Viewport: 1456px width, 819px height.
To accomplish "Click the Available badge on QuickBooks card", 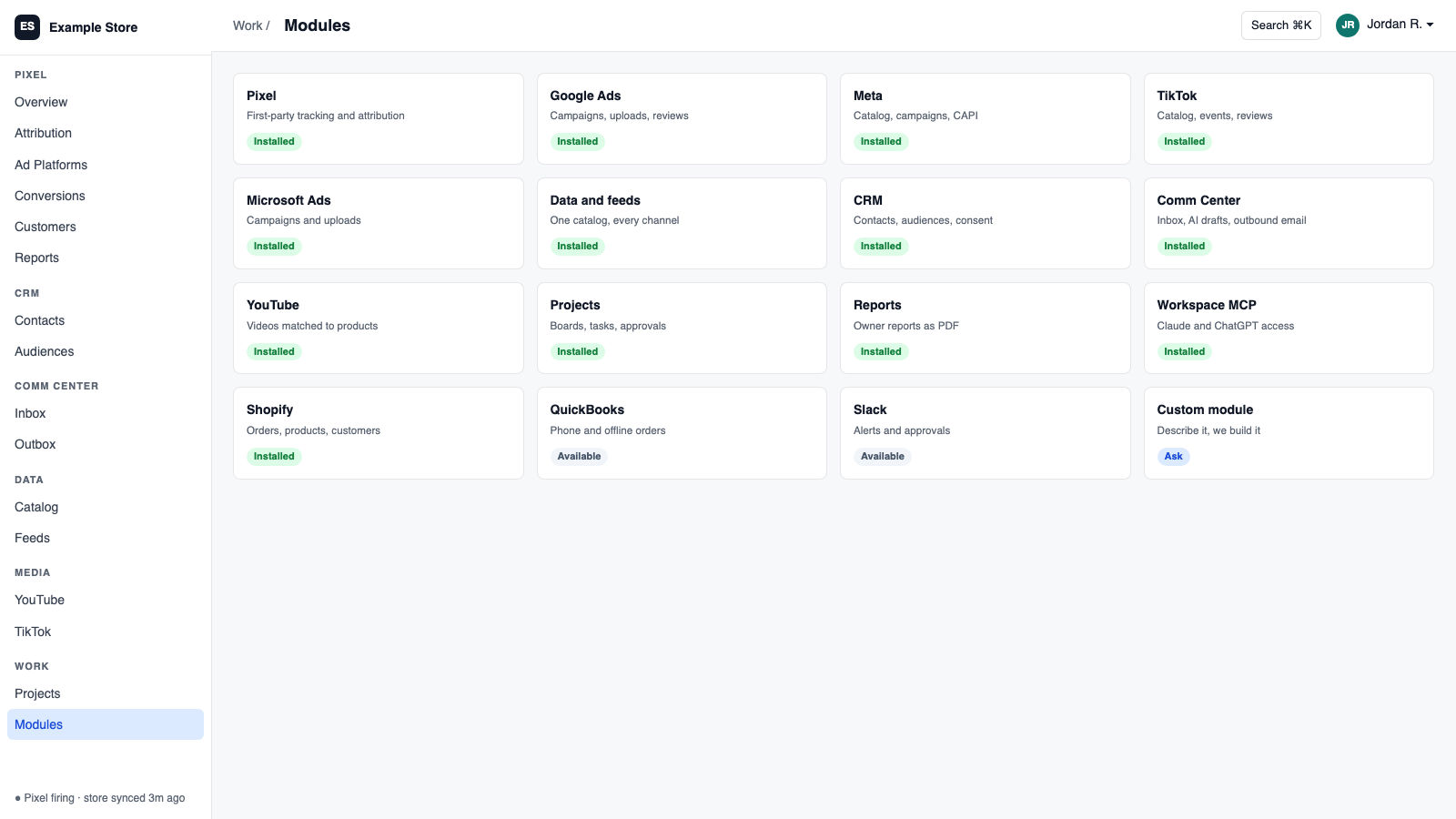I will 579,456.
